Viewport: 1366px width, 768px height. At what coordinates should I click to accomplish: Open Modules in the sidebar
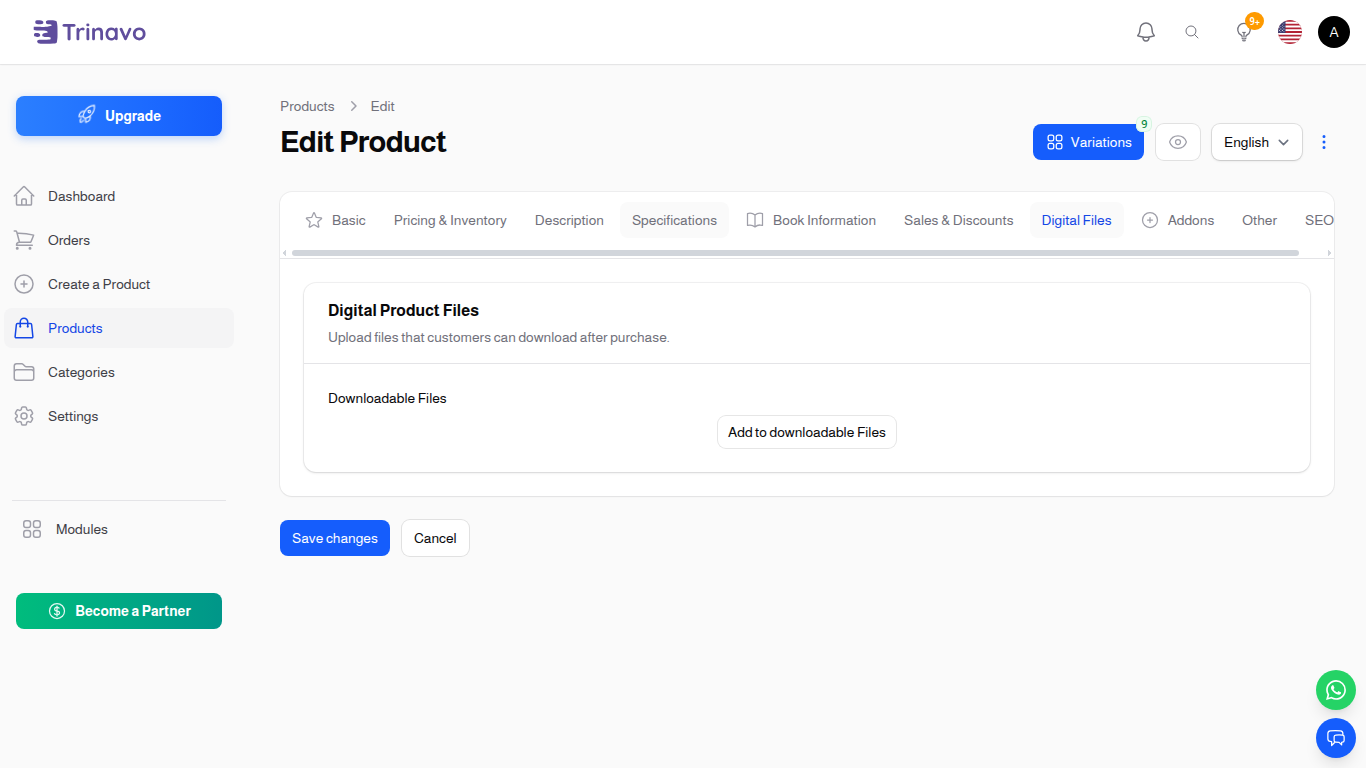tap(119, 529)
